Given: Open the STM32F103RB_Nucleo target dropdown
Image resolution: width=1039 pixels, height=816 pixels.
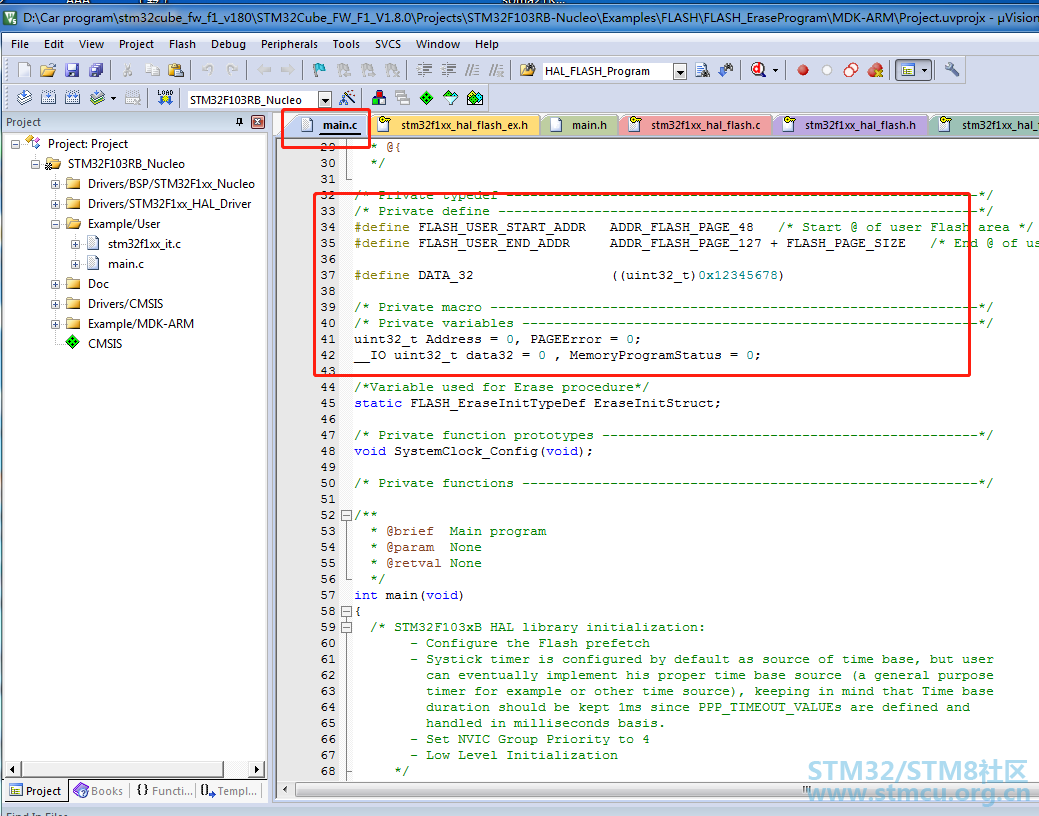Looking at the screenshot, I should tap(325, 99).
